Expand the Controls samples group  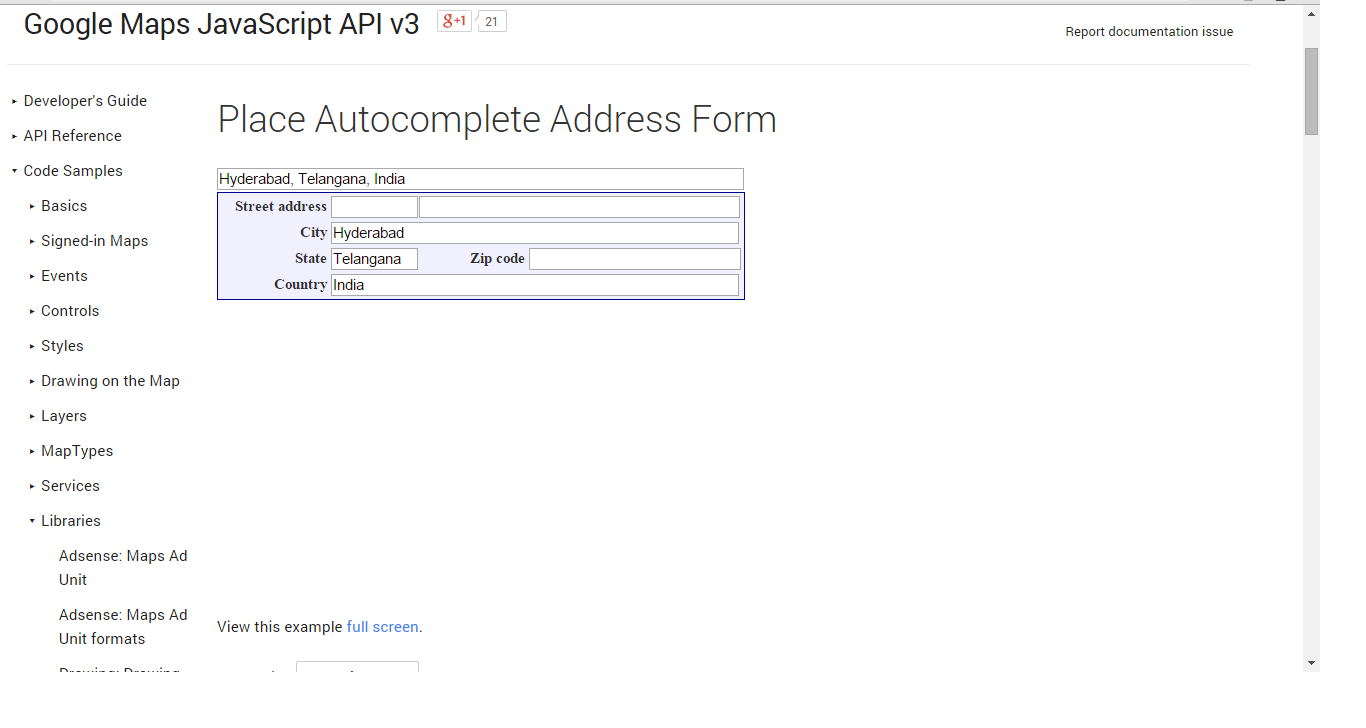(x=70, y=311)
